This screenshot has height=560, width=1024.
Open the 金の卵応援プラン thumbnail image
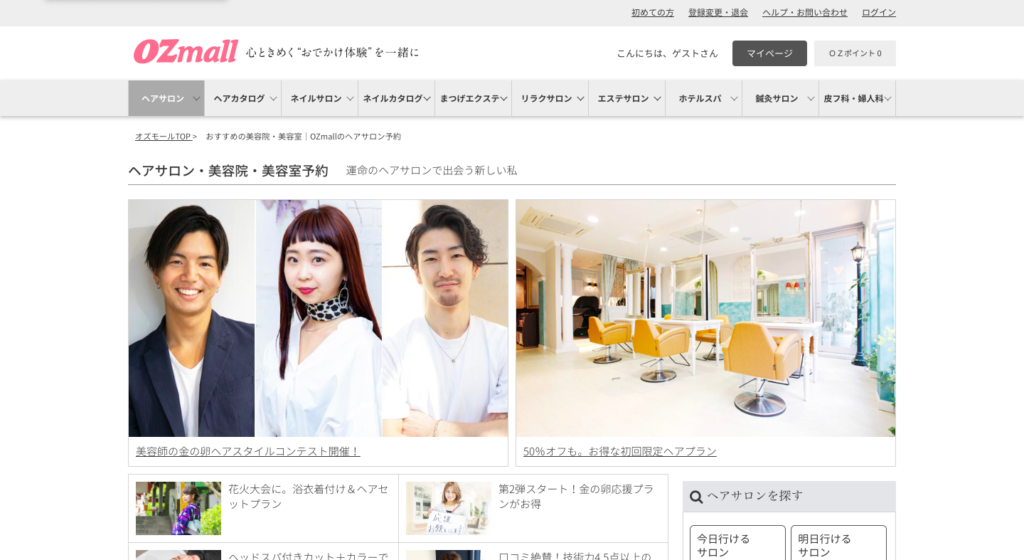coord(449,508)
